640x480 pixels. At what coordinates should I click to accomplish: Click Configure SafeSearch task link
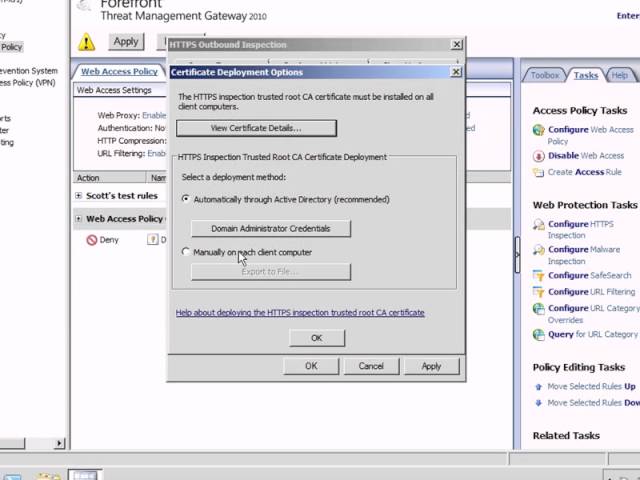click(589, 276)
